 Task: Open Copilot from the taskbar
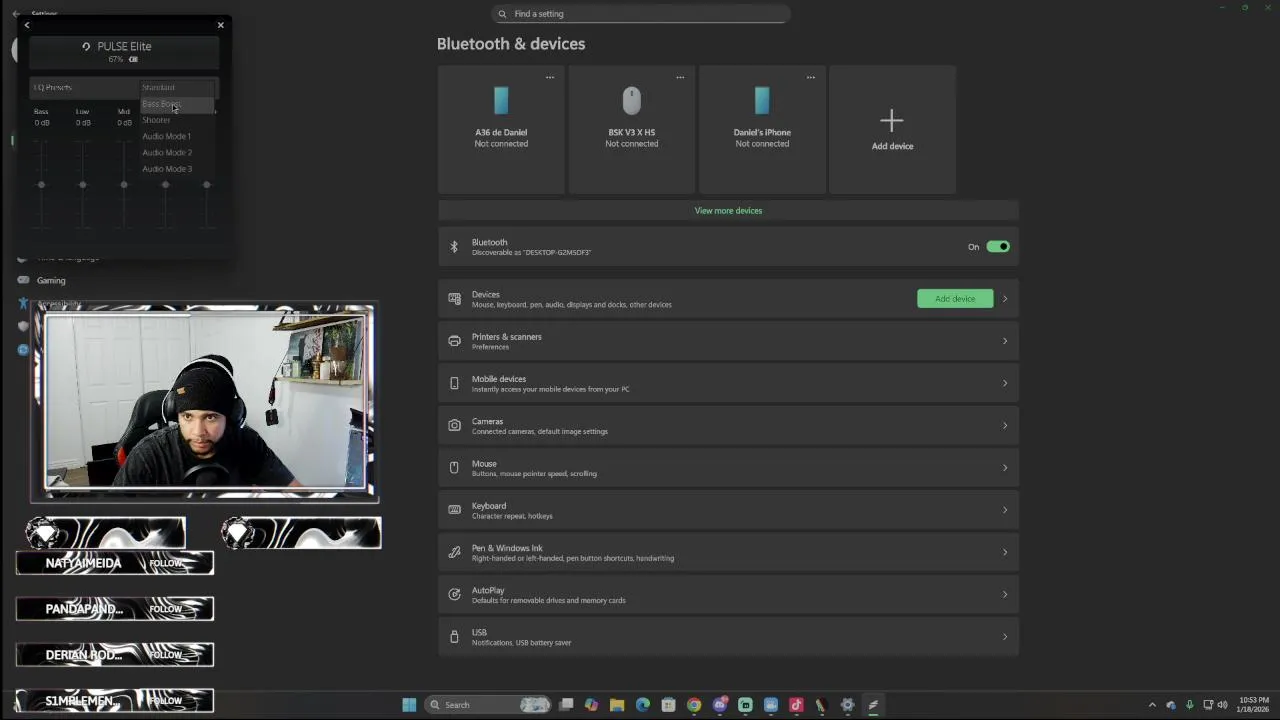coord(591,705)
